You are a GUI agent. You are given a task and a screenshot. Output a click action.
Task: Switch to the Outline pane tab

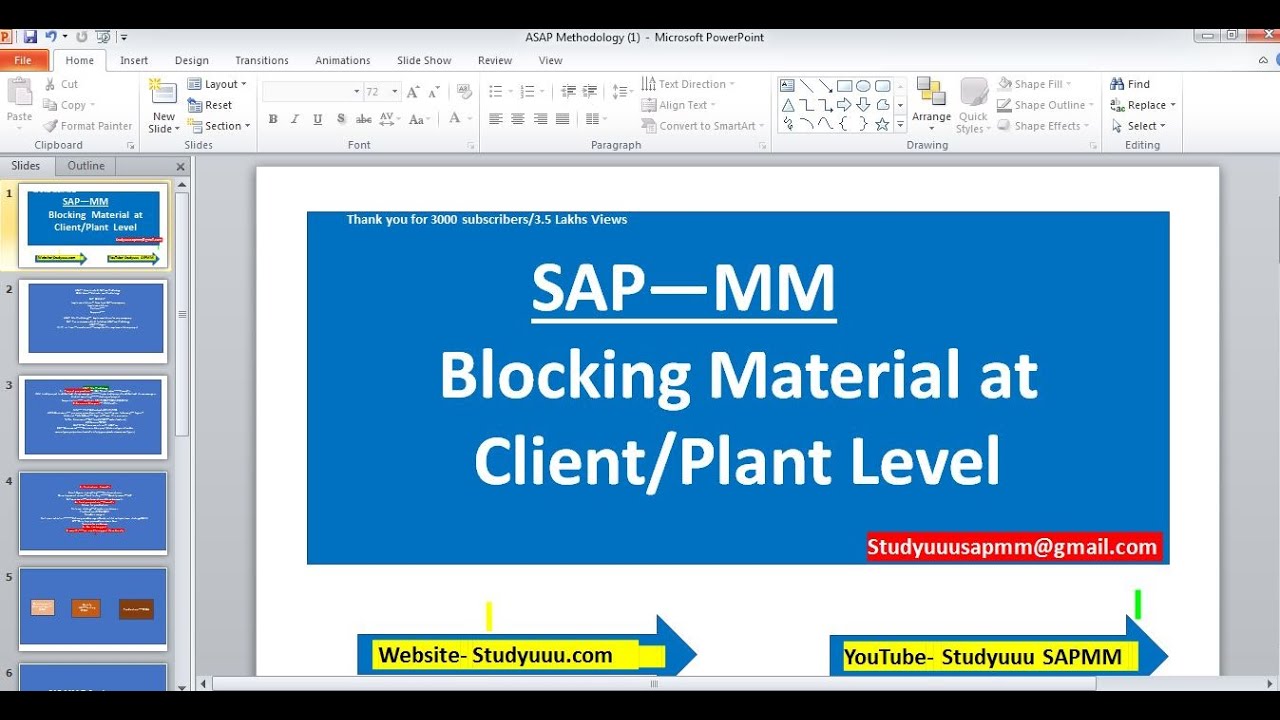(x=86, y=166)
